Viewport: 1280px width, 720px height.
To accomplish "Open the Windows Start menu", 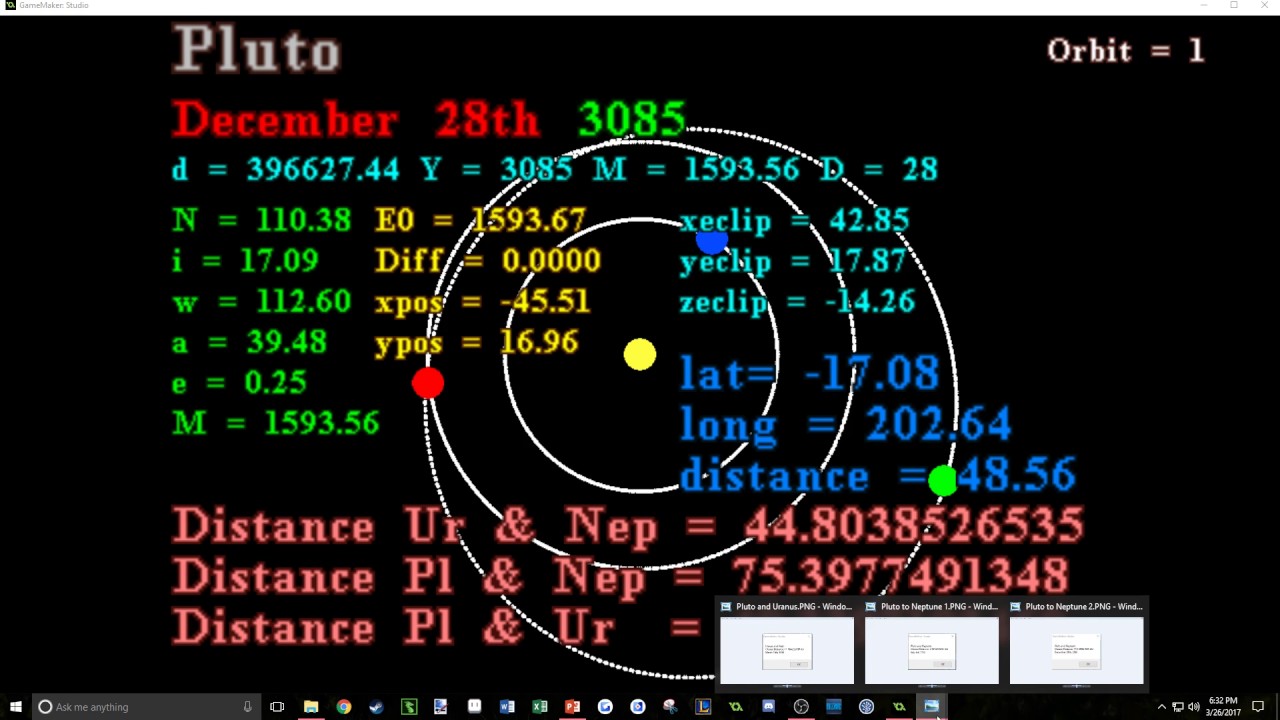I will click(x=15, y=707).
